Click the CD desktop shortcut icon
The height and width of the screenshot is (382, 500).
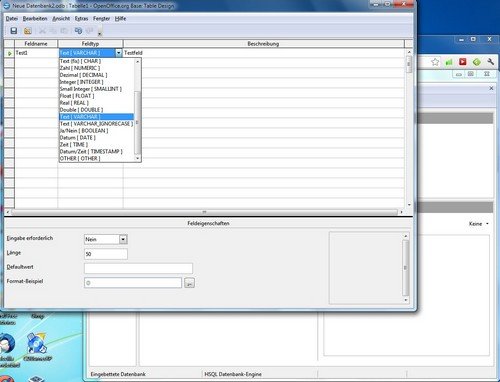37,343
